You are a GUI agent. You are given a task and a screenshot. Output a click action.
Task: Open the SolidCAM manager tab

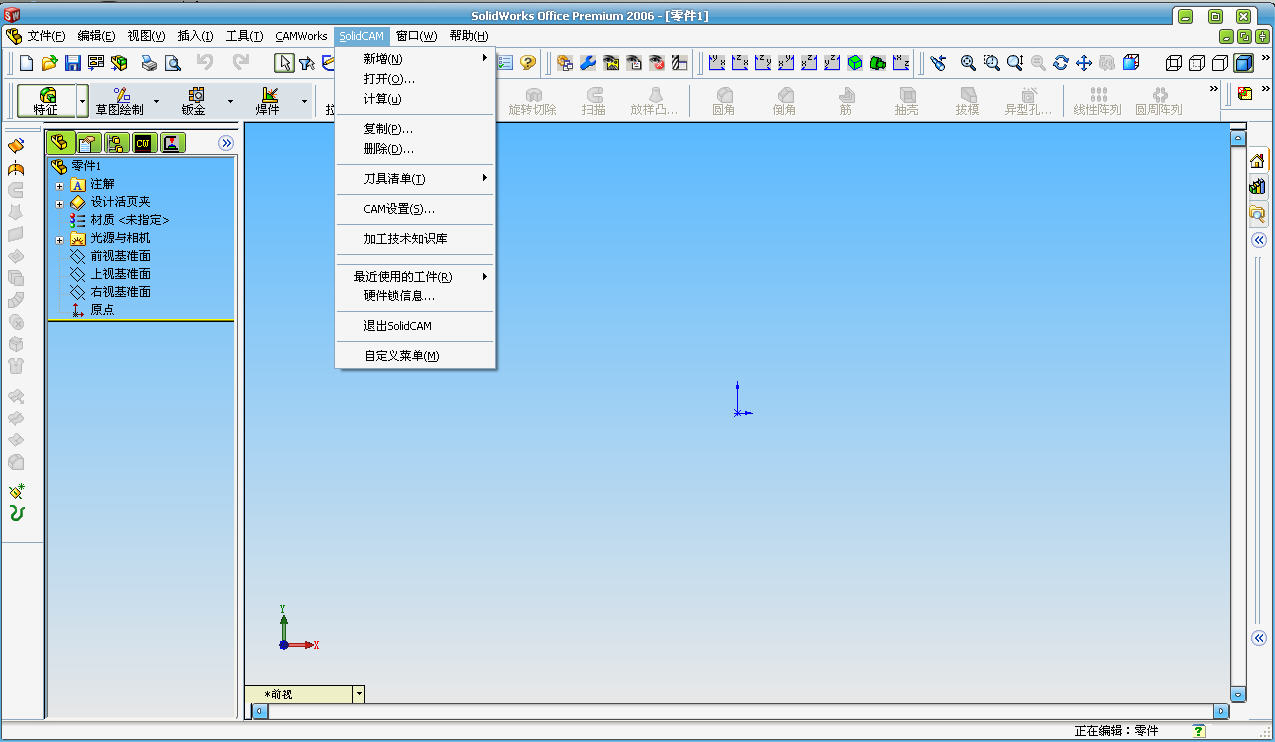(x=172, y=143)
